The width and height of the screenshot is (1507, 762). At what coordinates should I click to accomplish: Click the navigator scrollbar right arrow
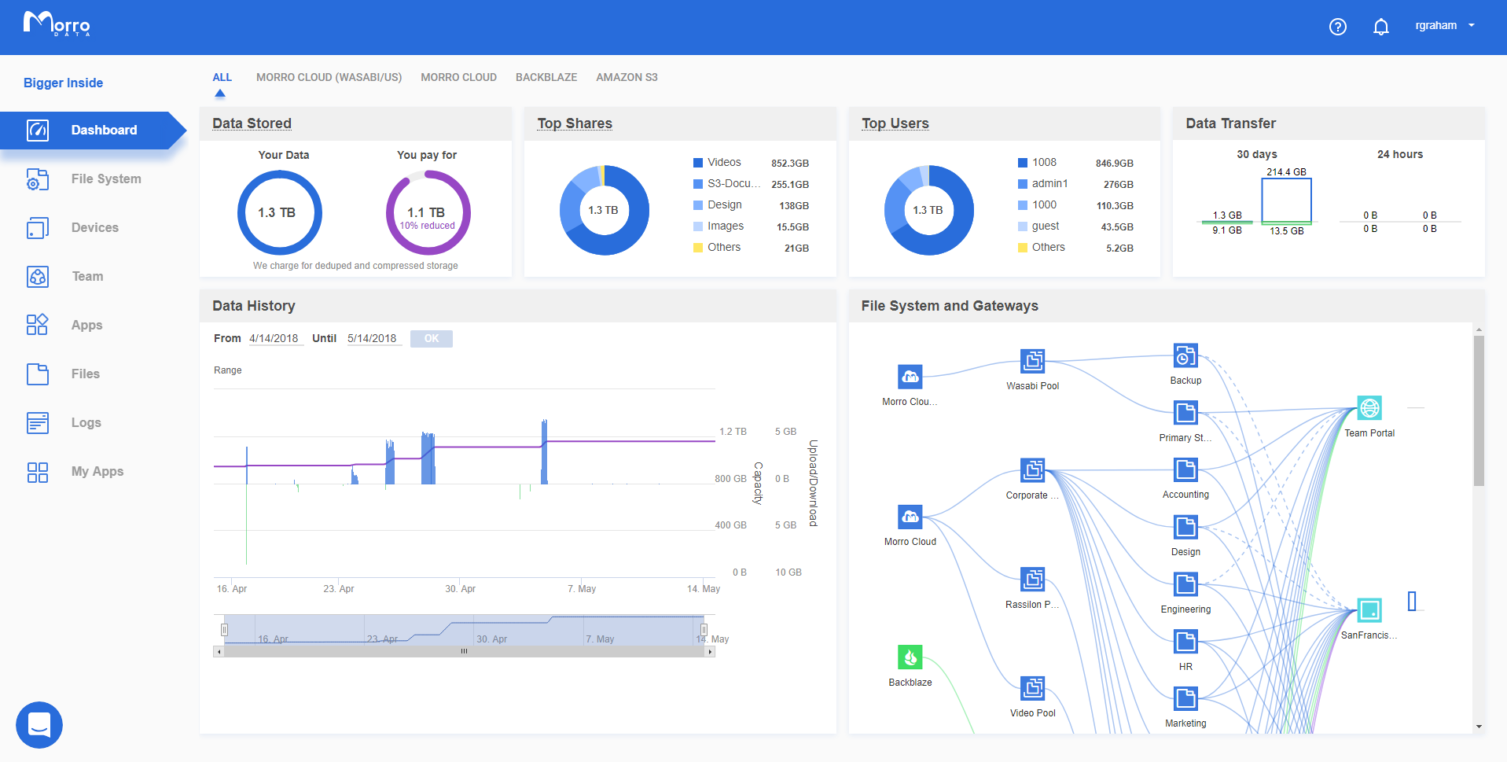[x=710, y=651]
